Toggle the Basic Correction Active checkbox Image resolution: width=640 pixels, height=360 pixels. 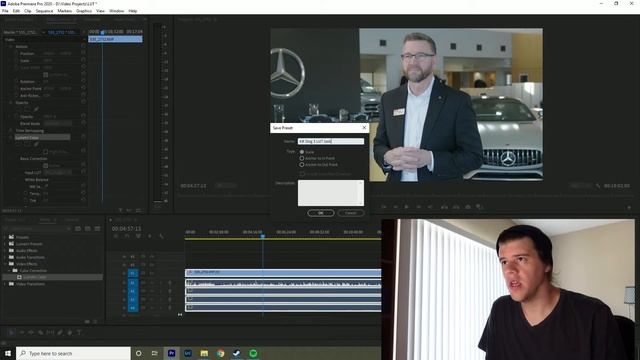[x=46, y=166]
